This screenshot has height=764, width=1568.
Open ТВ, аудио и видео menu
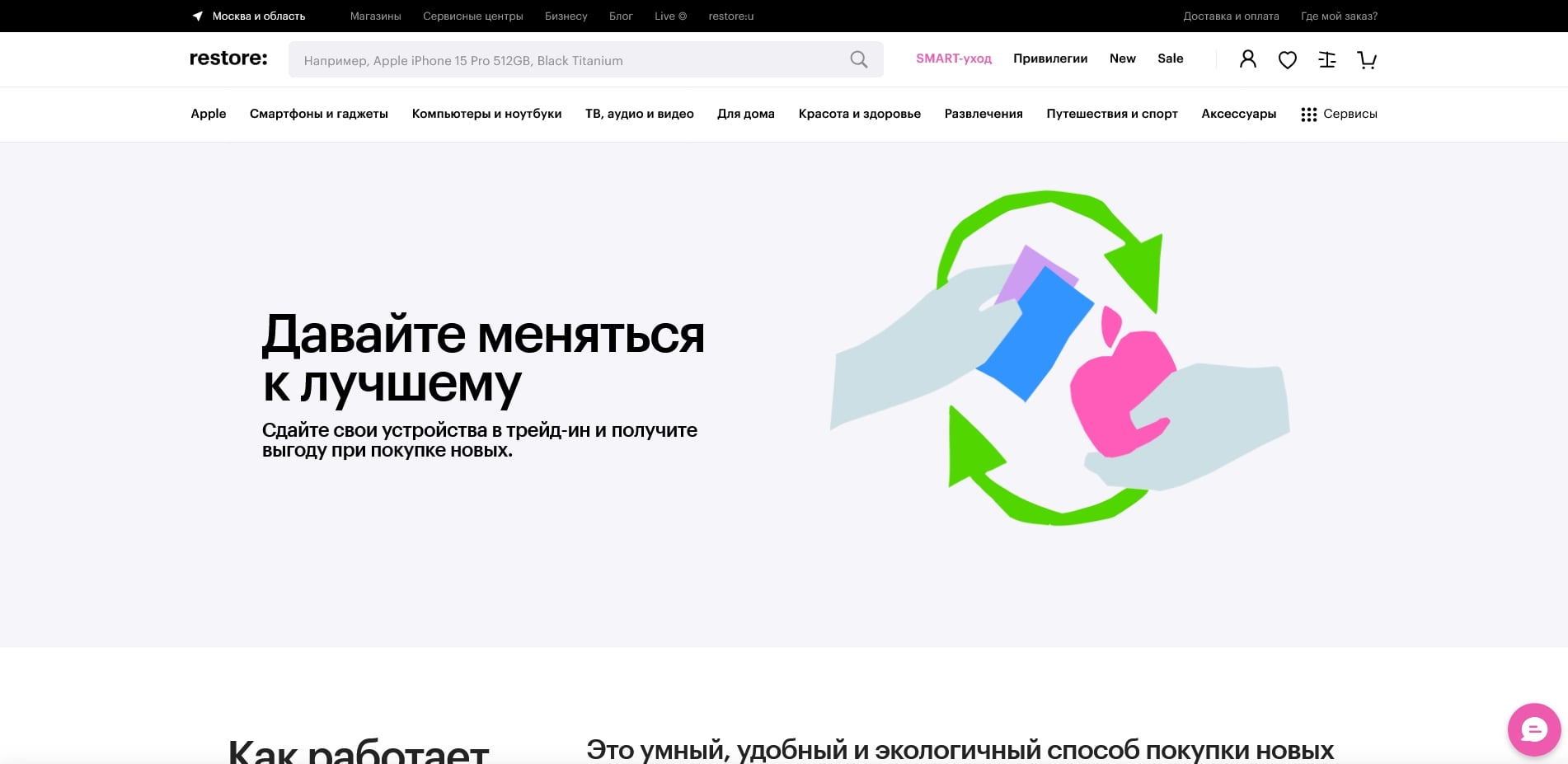tap(639, 114)
